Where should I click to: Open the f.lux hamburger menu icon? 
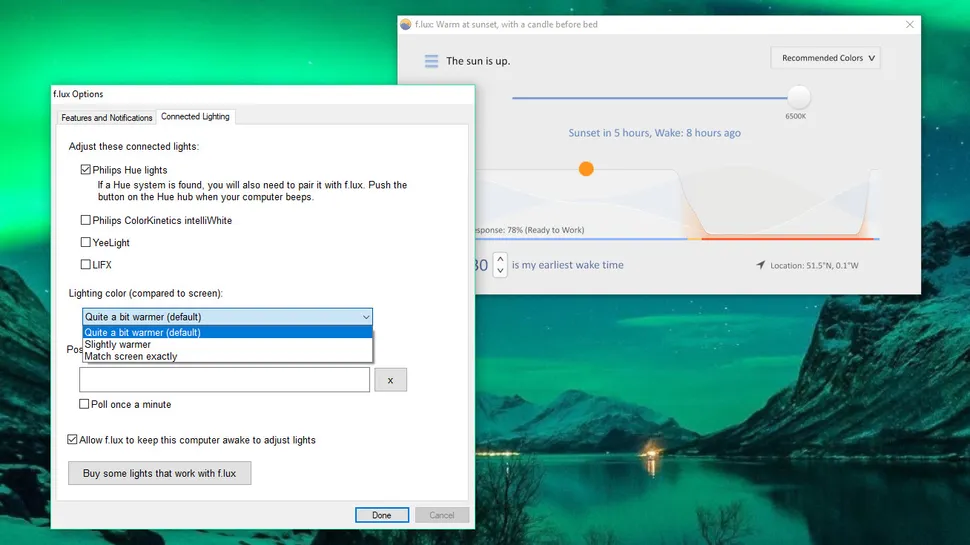431,61
